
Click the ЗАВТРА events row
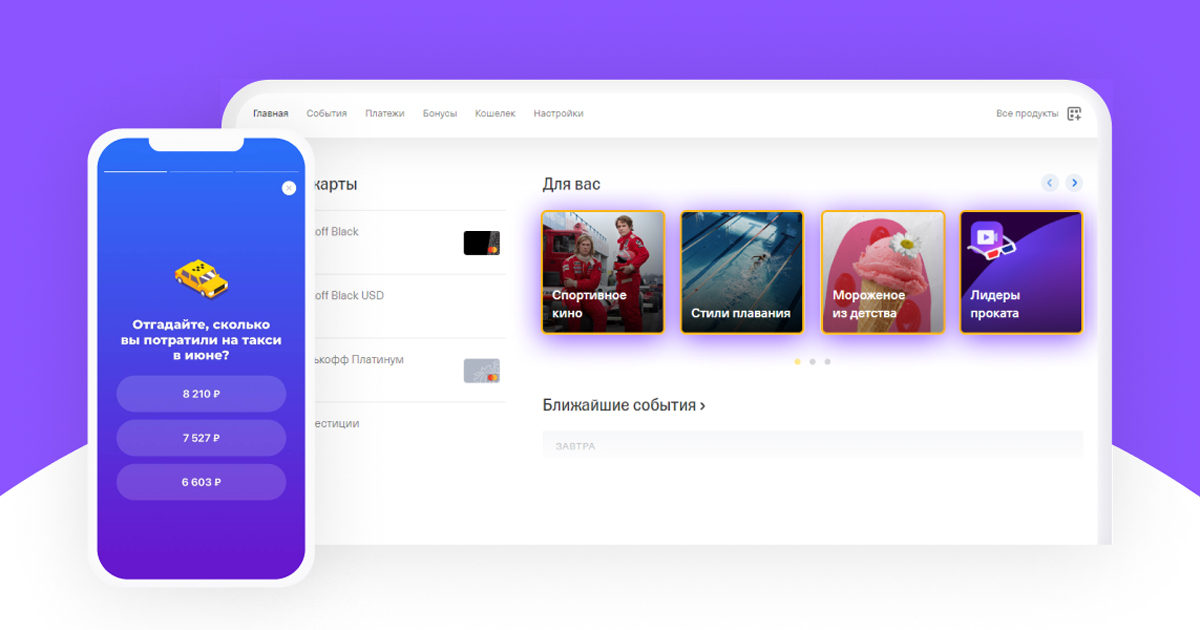pos(812,445)
